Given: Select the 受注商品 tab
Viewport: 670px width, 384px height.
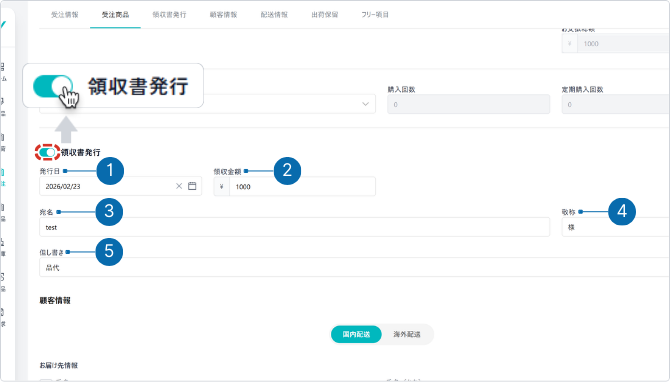Looking at the screenshot, I should (115, 15).
